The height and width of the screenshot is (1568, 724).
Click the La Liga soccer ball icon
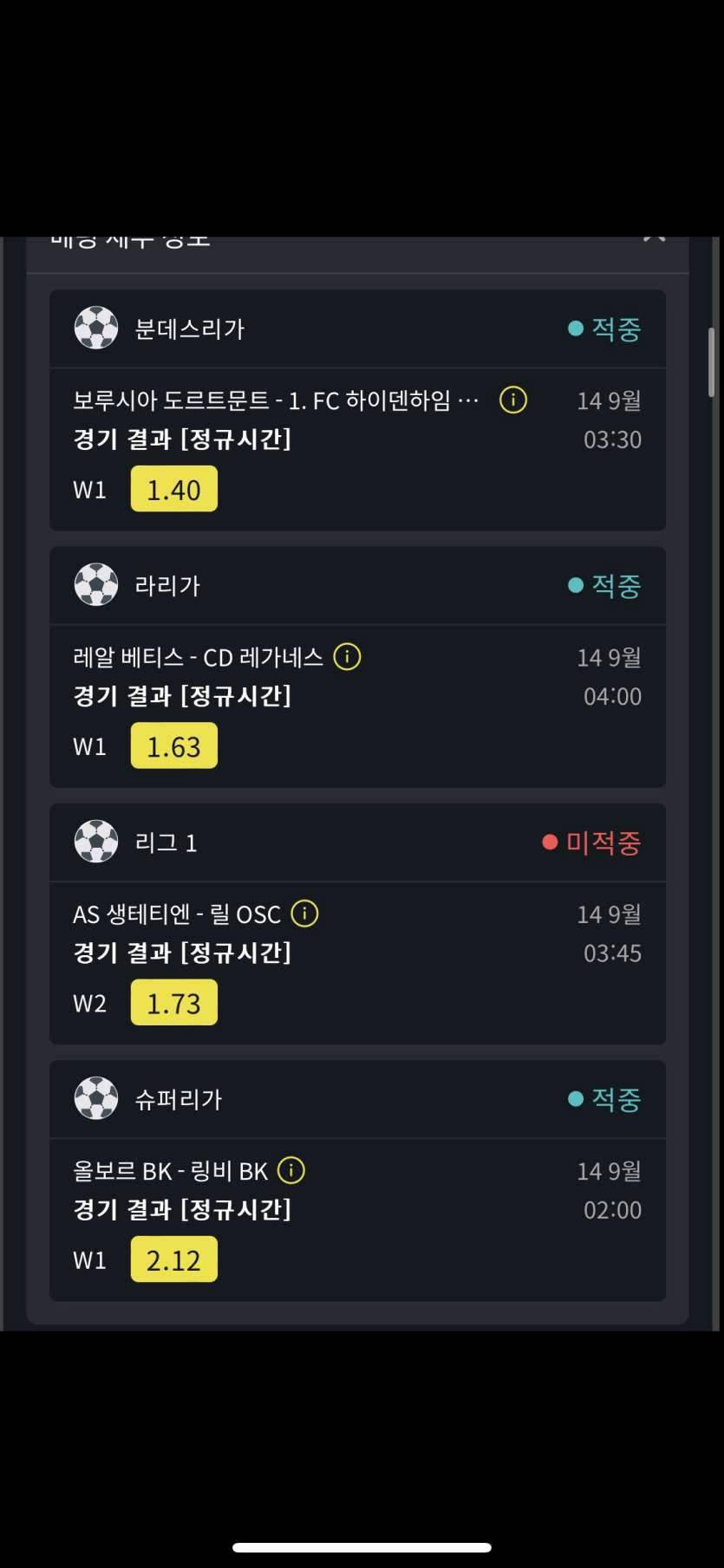pos(96,585)
